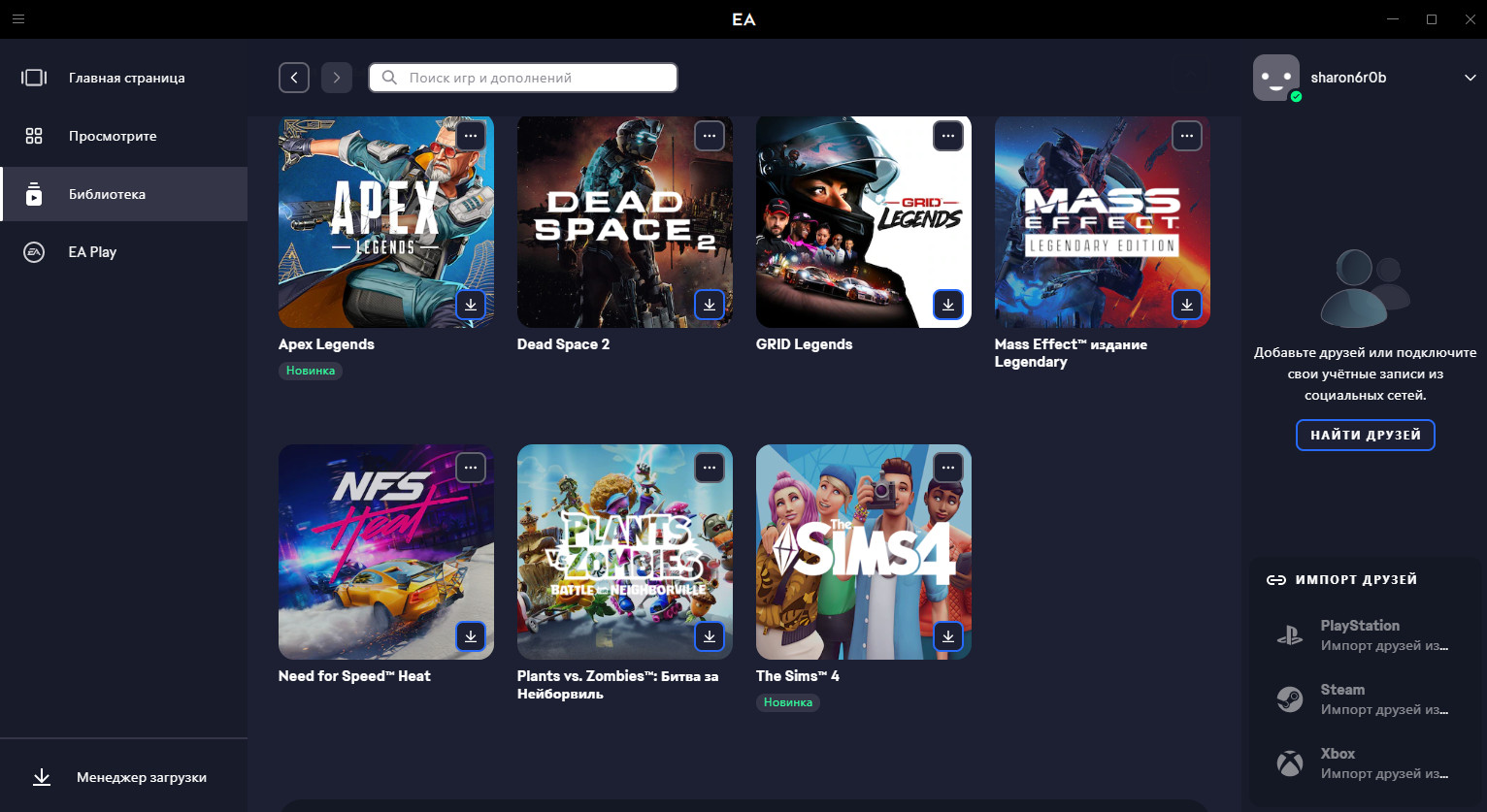Click the sharon6r0b username
Image resolution: width=1487 pixels, height=812 pixels.
coord(1348,78)
